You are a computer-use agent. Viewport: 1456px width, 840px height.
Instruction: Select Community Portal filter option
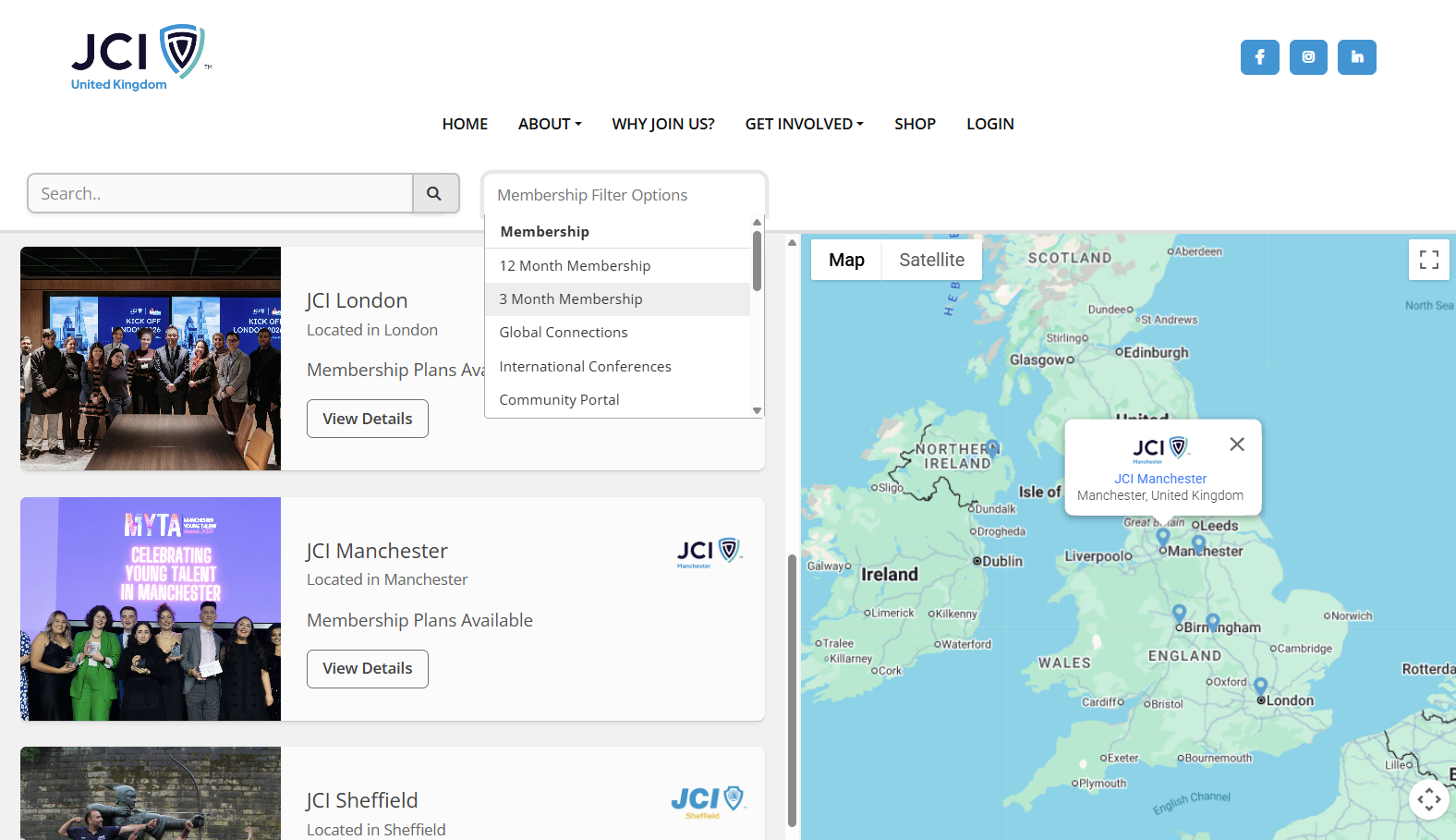point(617,400)
